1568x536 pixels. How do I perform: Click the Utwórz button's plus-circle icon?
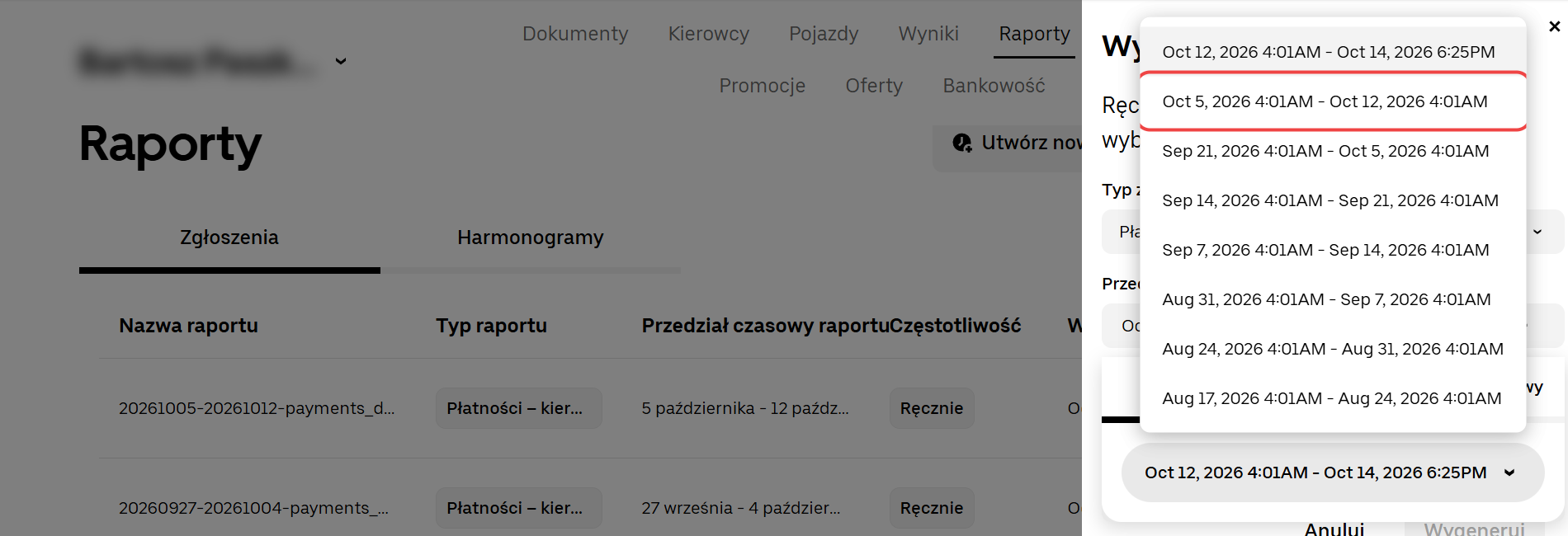[962, 143]
